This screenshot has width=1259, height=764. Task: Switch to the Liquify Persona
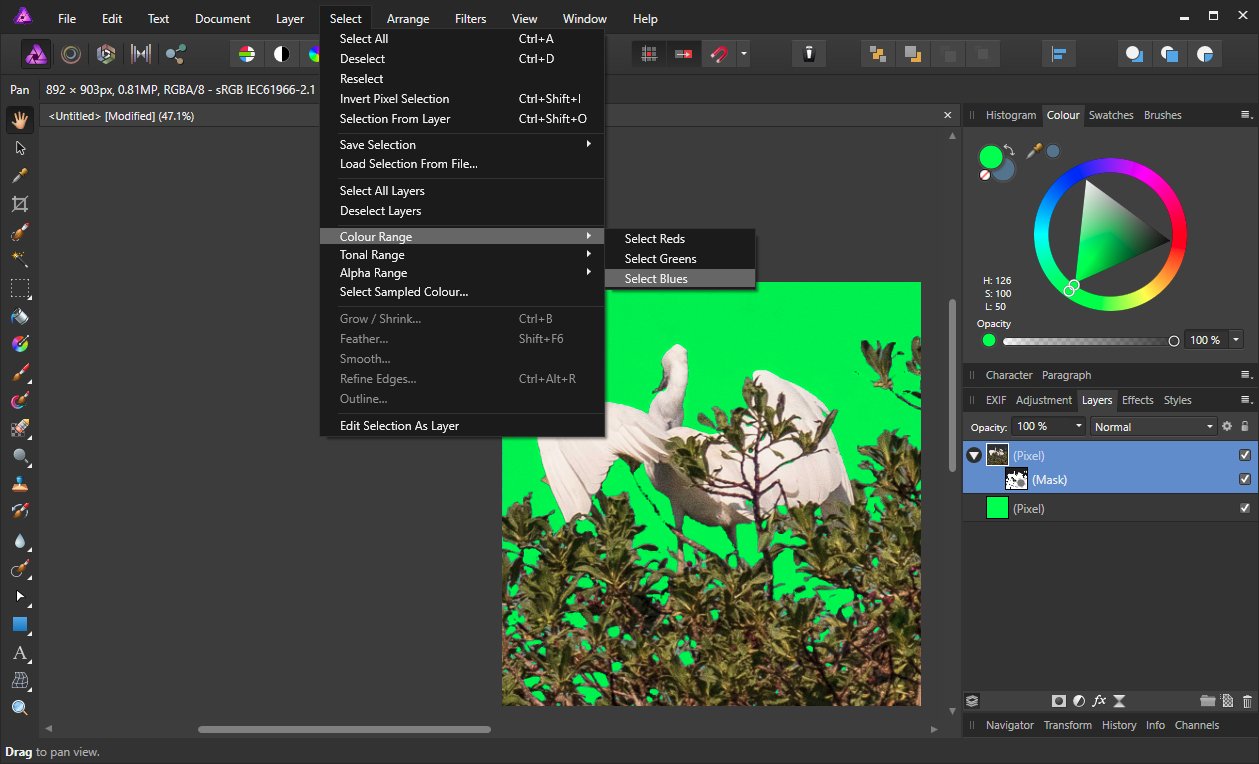[71, 54]
